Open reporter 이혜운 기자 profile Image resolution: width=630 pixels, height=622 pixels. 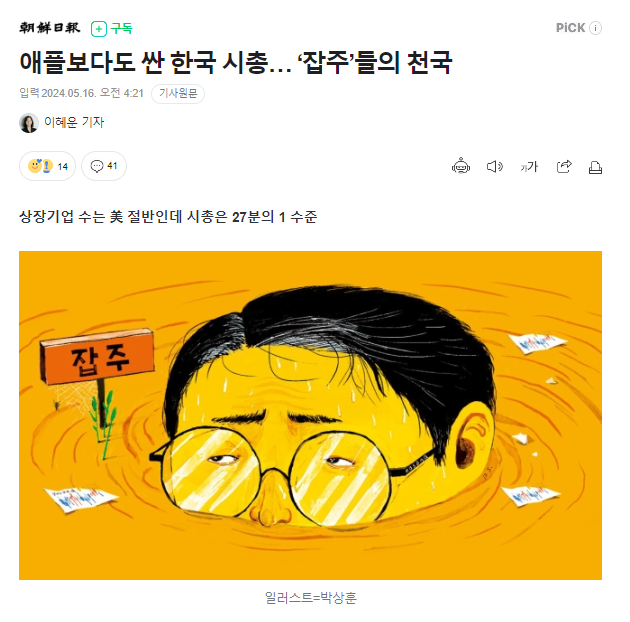(x=74, y=122)
